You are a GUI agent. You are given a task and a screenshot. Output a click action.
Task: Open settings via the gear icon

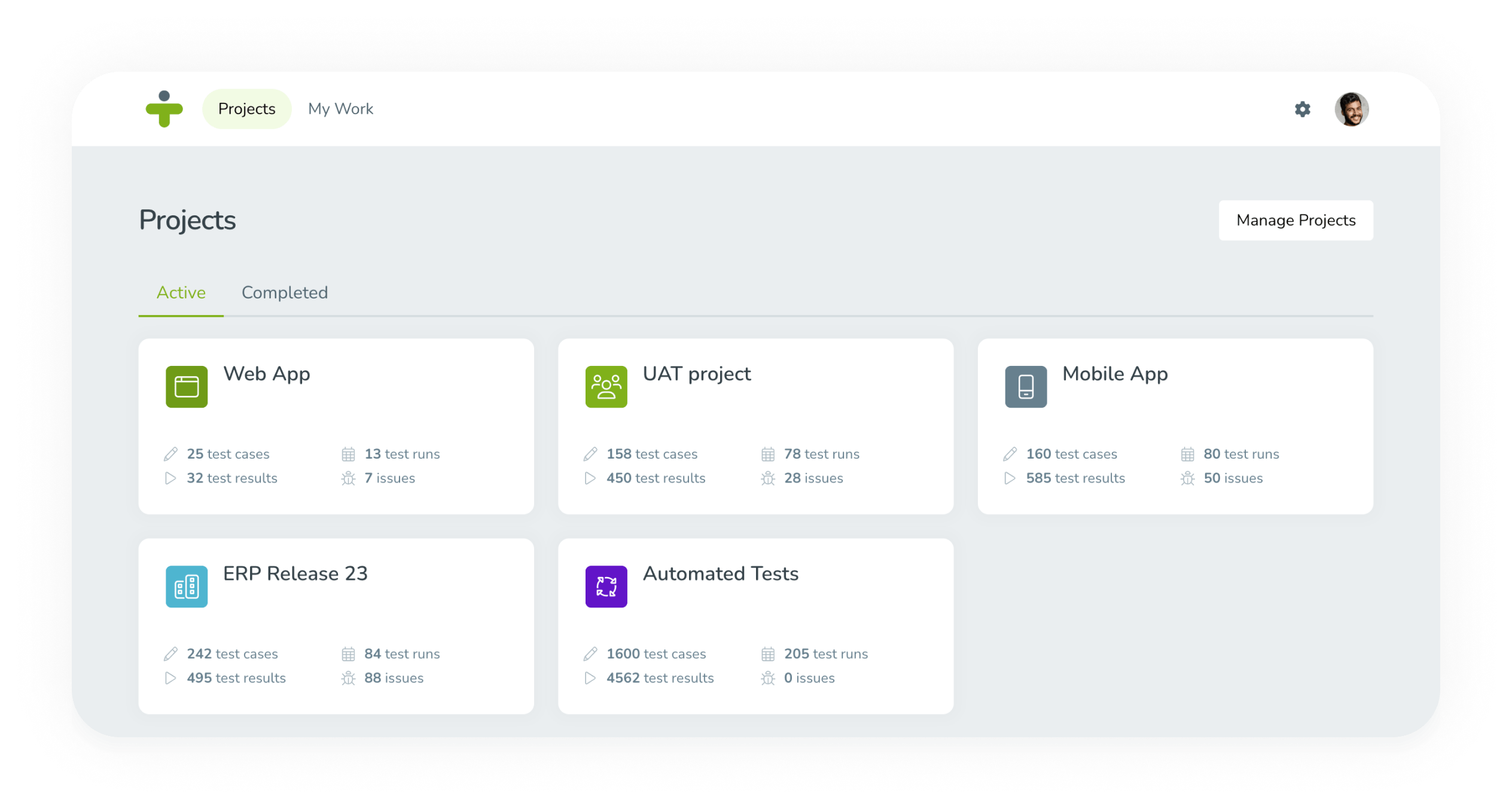[x=1302, y=109]
